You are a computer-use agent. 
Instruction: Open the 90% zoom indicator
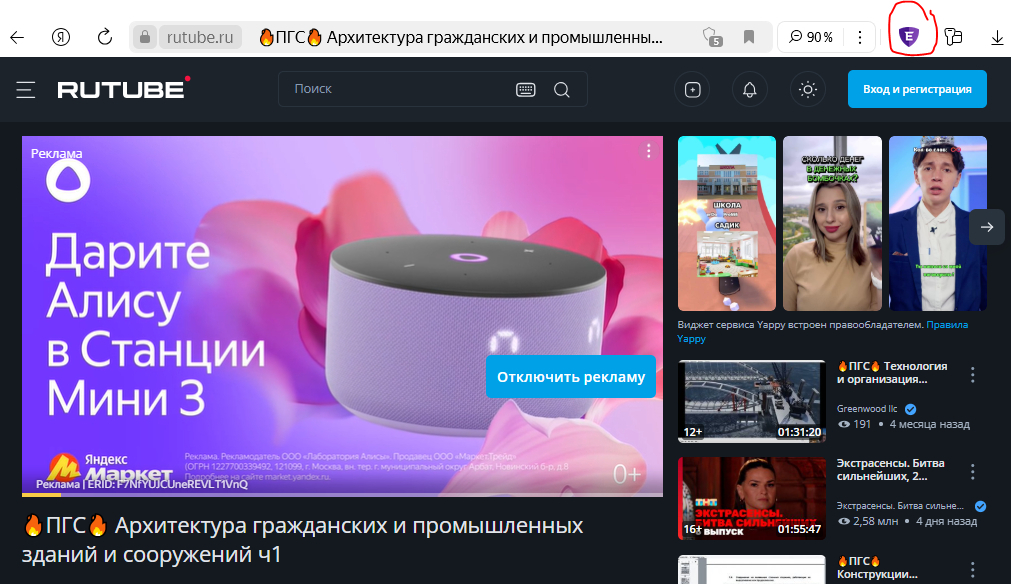coord(811,37)
